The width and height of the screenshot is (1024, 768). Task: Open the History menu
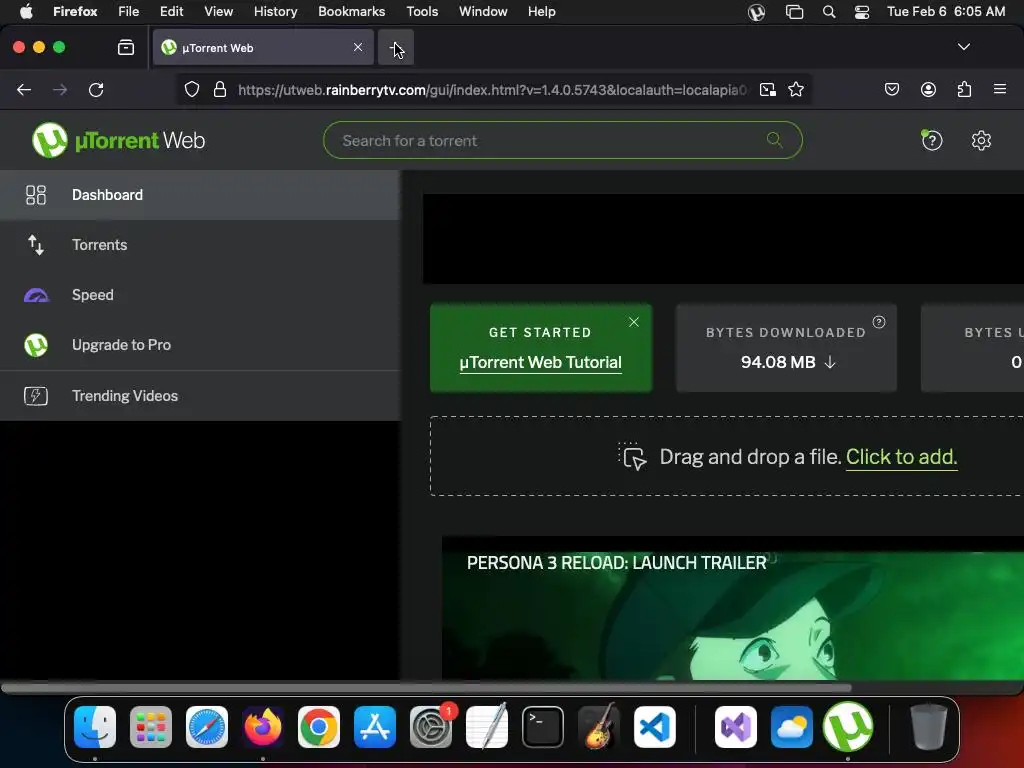click(x=275, y=11)
